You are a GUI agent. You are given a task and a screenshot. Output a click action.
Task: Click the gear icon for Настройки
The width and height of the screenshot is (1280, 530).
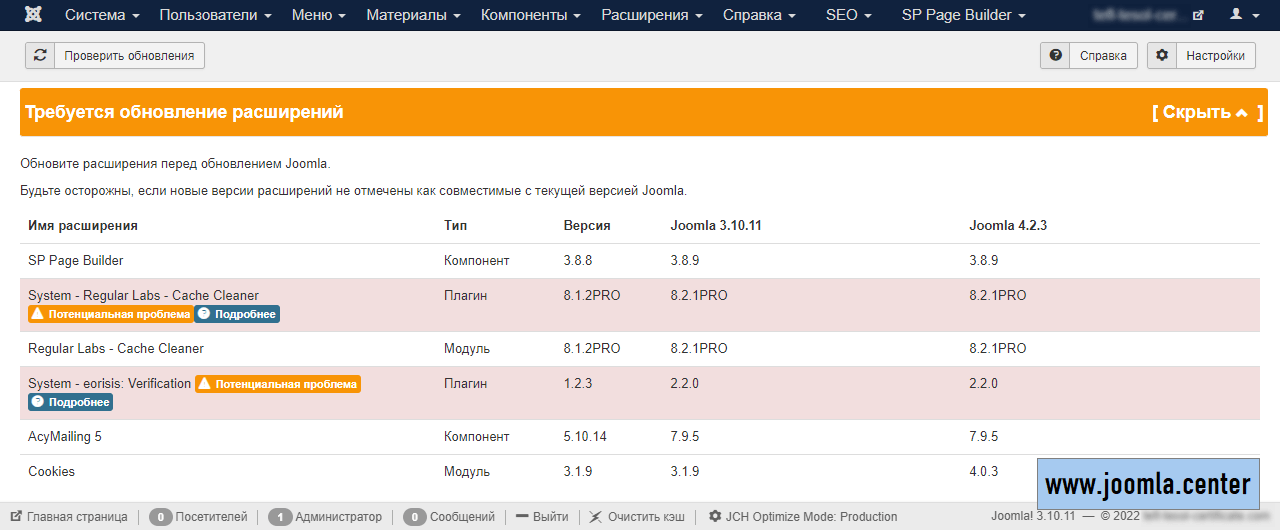click(x=1162, y=56)
